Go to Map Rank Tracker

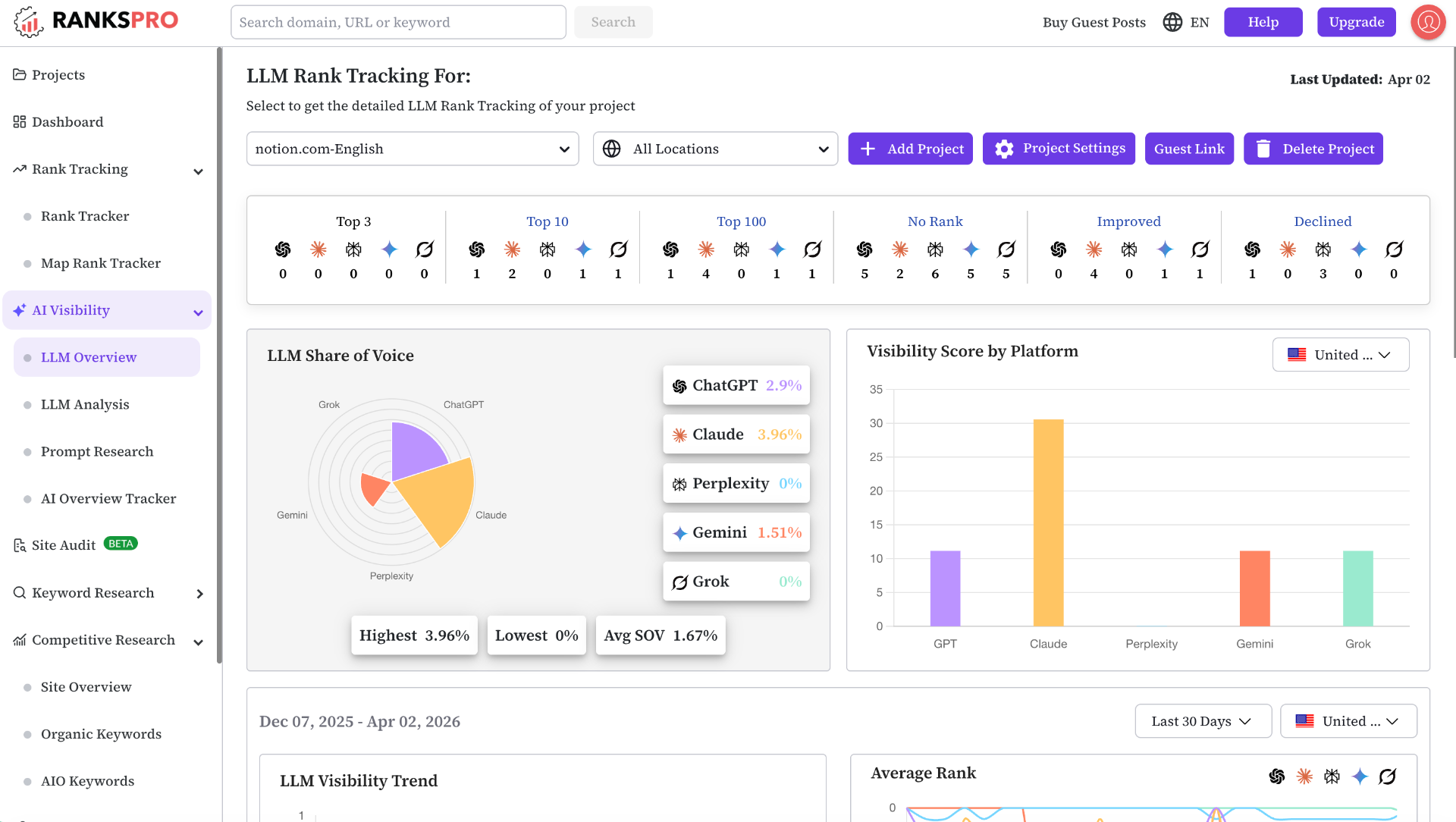101,263
